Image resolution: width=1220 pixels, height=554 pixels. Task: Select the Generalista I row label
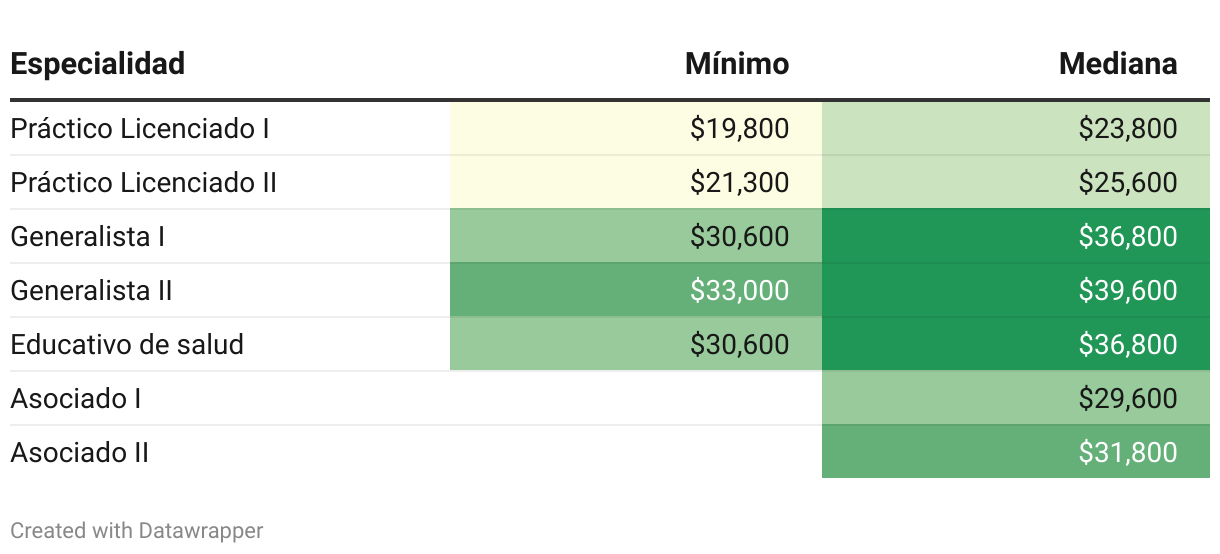click(x=88, y=236)
